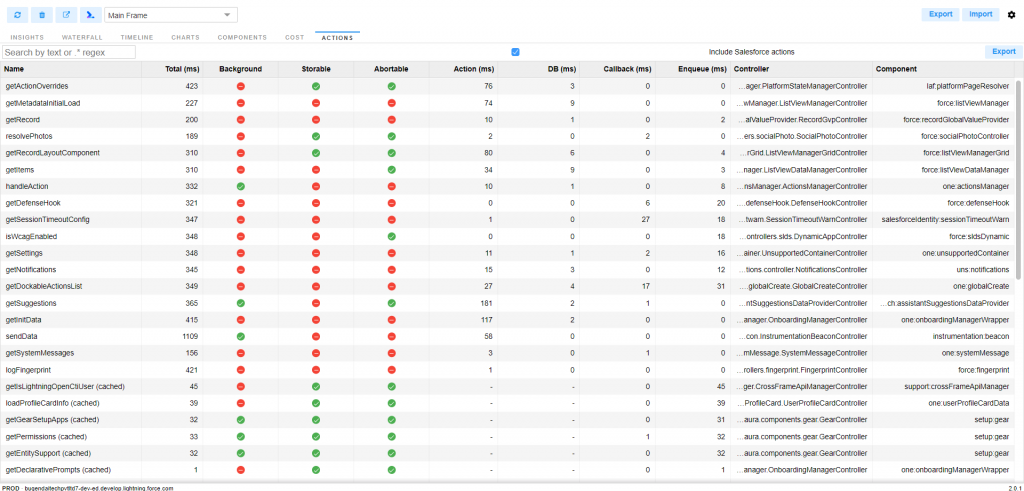Focus the search by text or regex field

coord(69,52)
